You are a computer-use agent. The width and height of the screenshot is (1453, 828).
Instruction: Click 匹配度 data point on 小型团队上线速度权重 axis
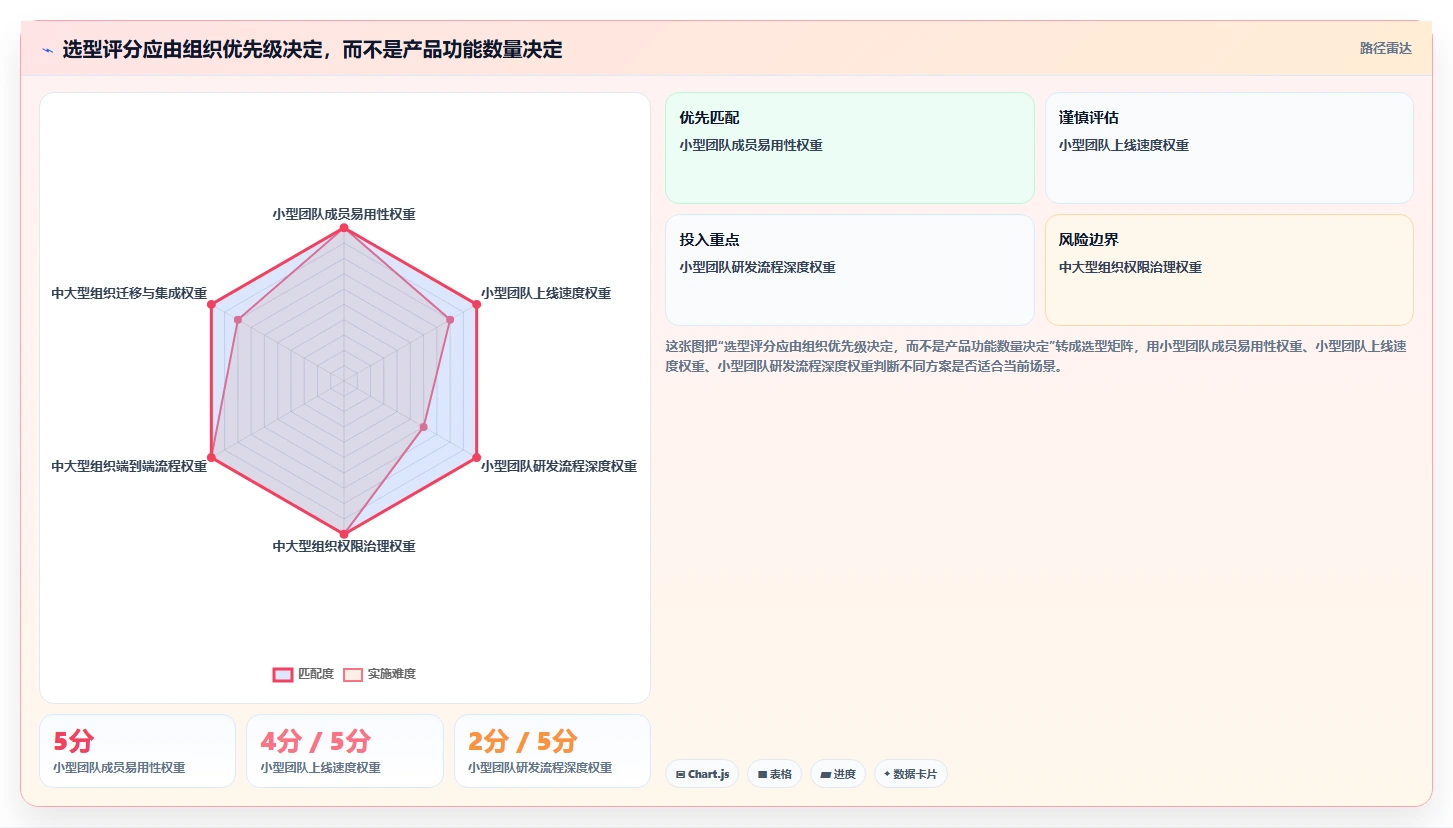click(476, 304)
